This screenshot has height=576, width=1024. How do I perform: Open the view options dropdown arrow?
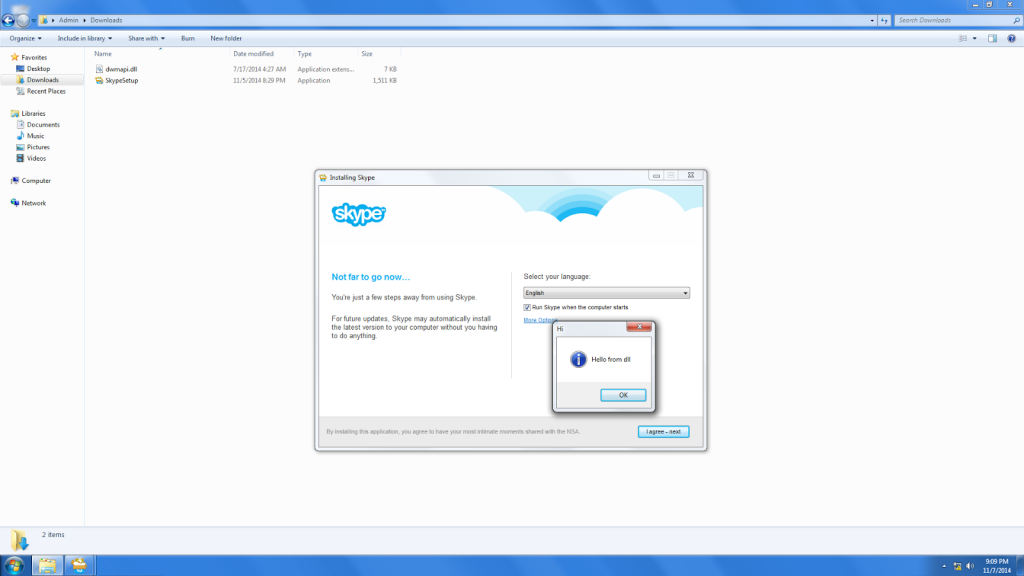[x=974, y=39]
